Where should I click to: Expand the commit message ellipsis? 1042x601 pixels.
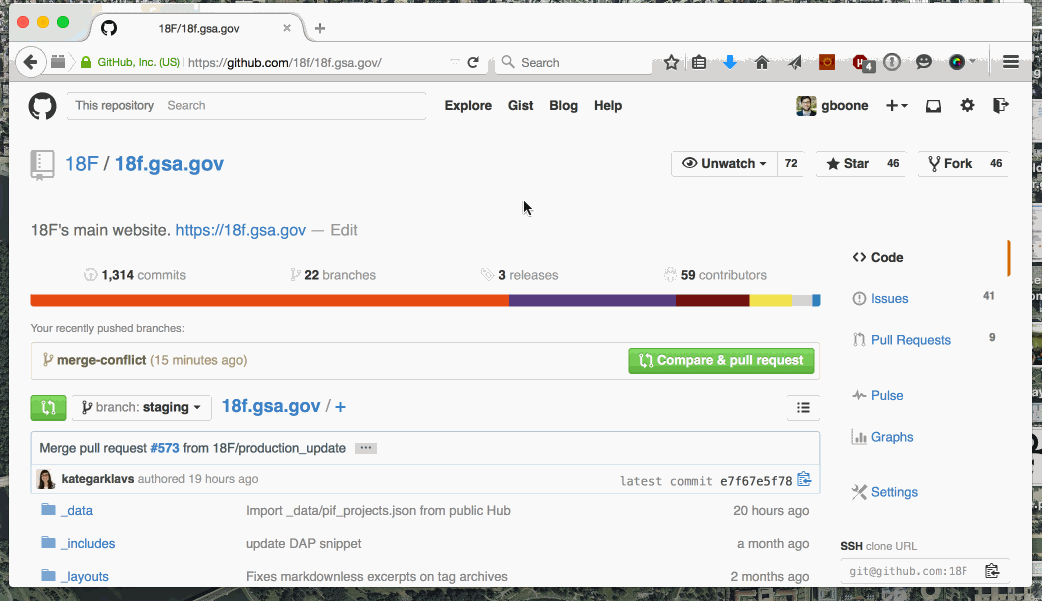[365, 448]
